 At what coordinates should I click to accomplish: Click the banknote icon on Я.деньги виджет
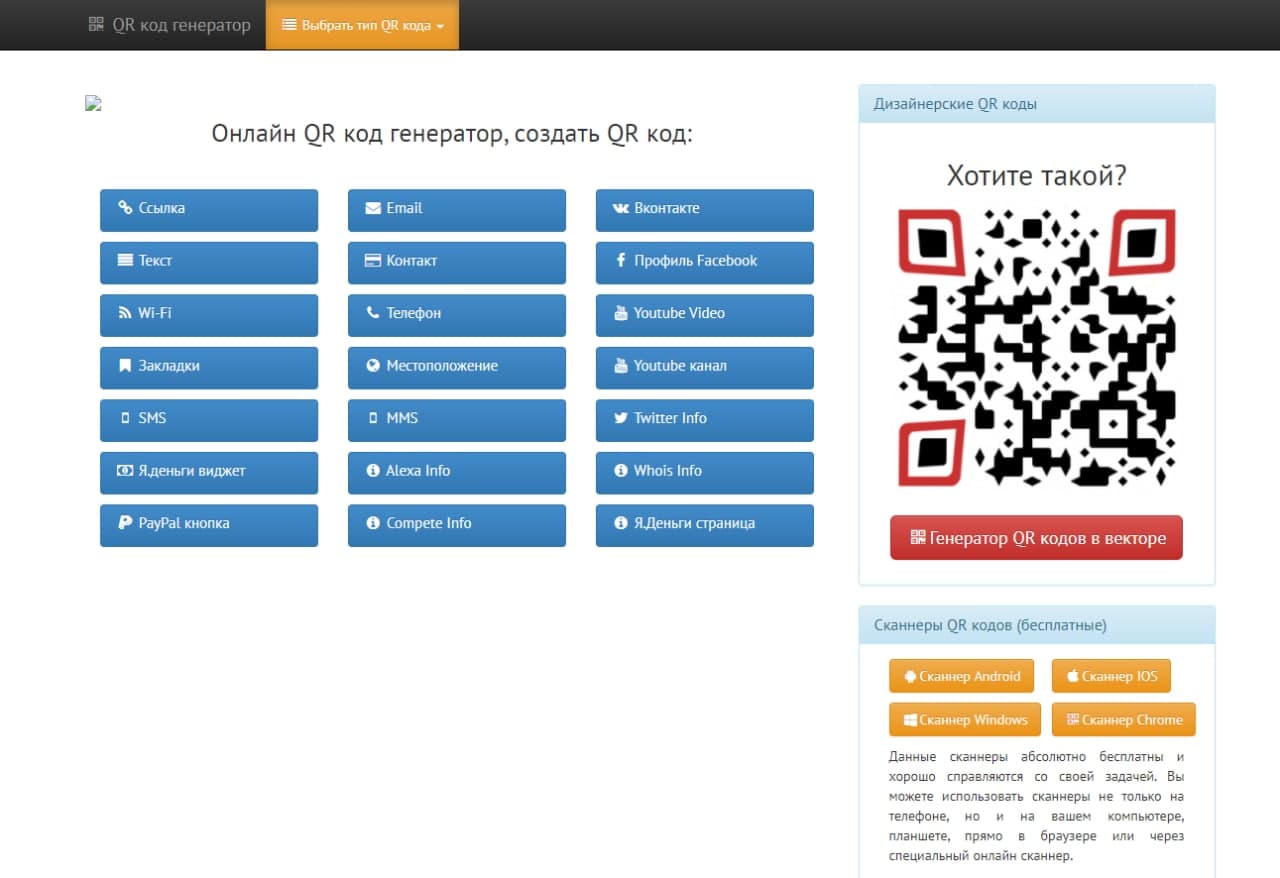[x=125, y=471]
